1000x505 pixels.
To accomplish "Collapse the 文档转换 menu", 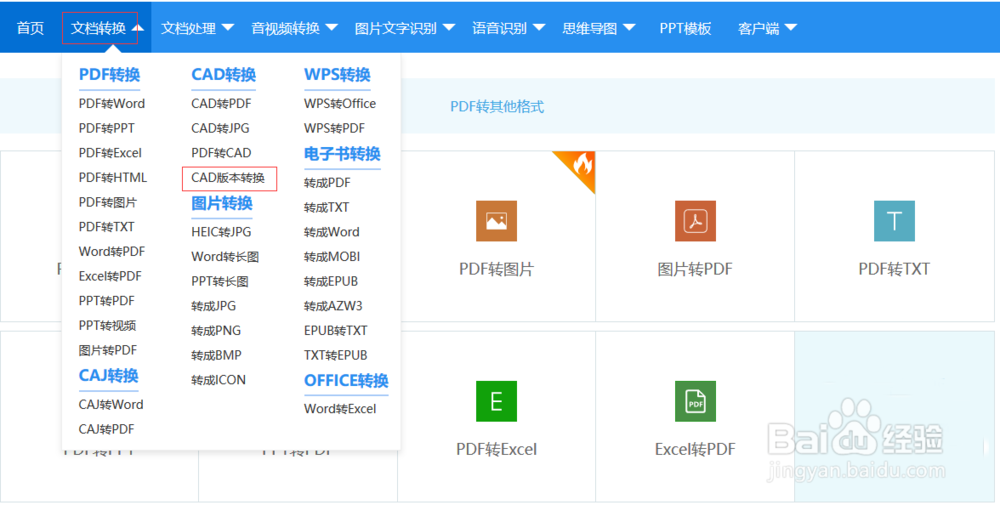I will tap(107, 28).
